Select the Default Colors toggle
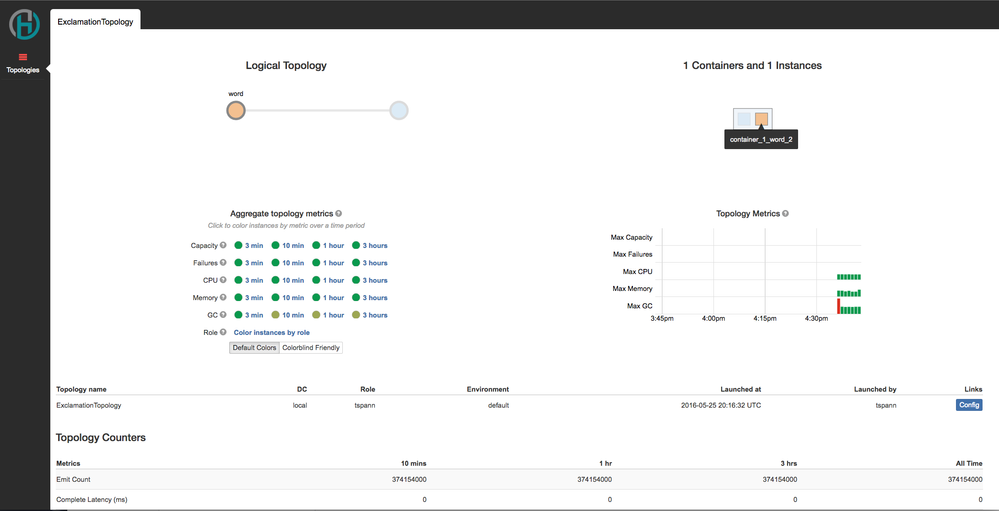999x511 pixels. 254,348
